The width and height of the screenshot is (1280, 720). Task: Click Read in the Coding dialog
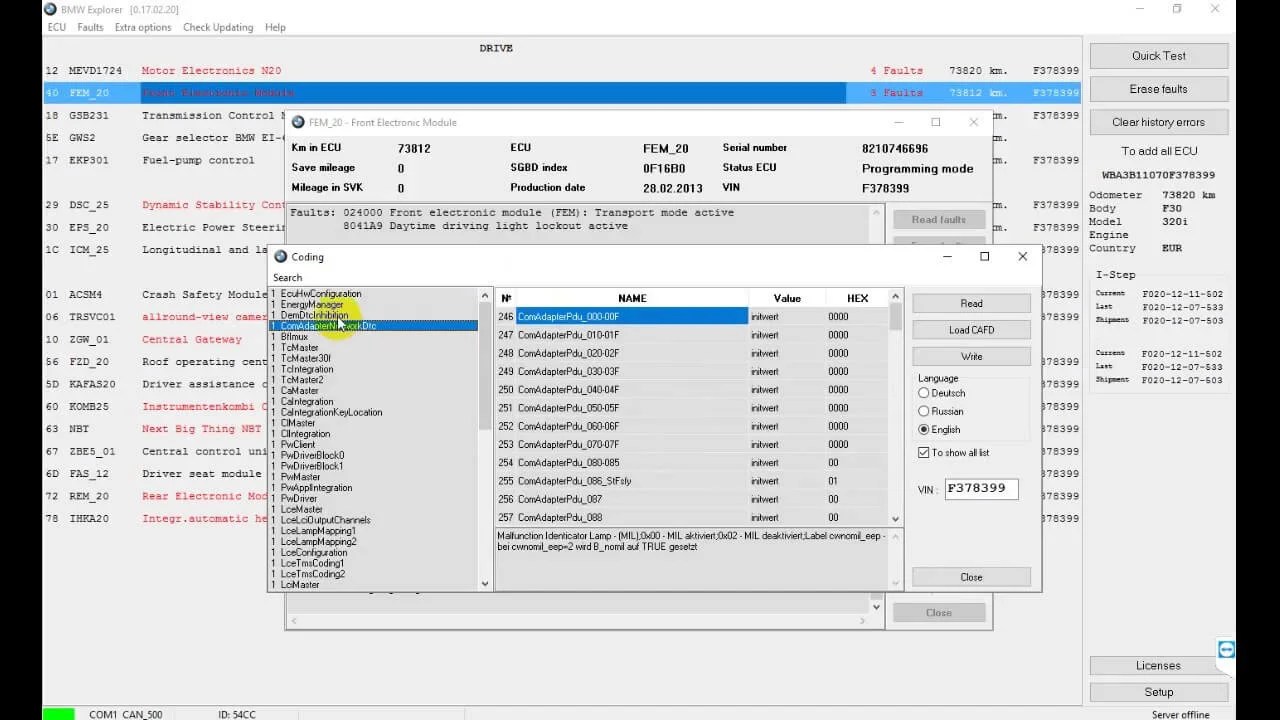point(971,303)
